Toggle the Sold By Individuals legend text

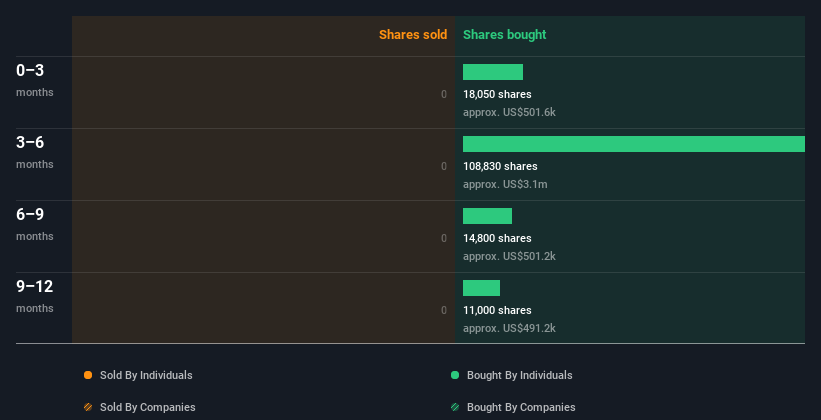tap(146, 375)
